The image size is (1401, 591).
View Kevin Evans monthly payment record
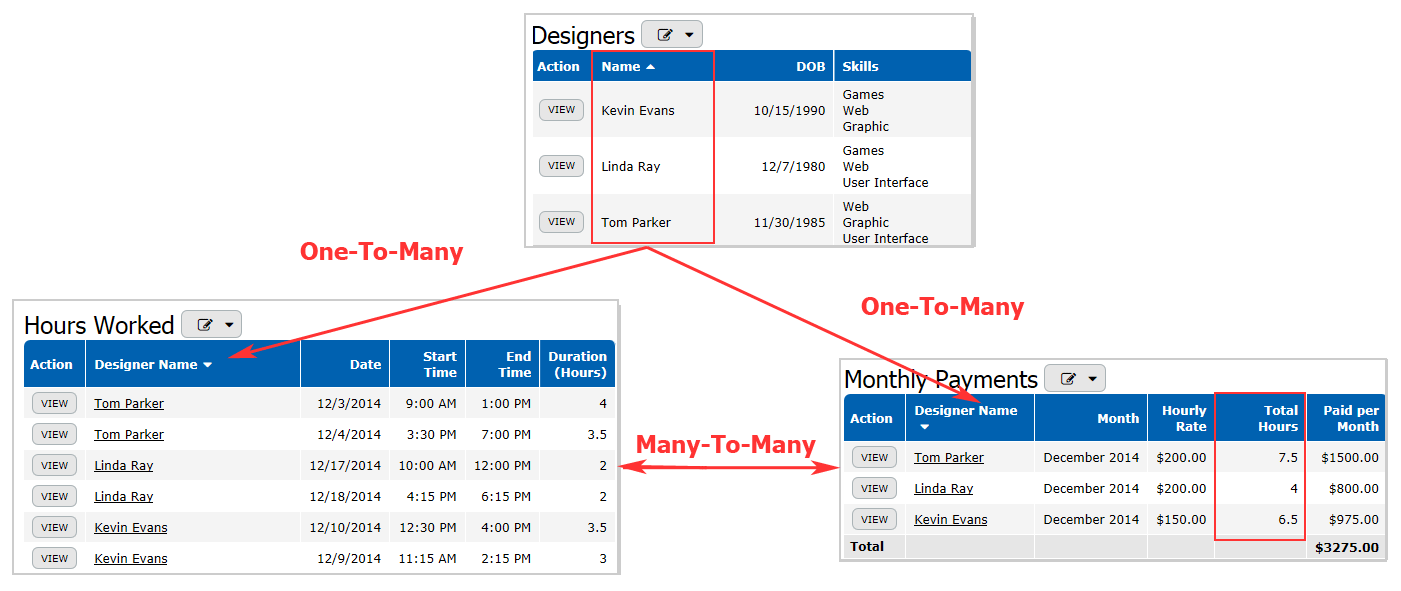[x=874, y=519]
